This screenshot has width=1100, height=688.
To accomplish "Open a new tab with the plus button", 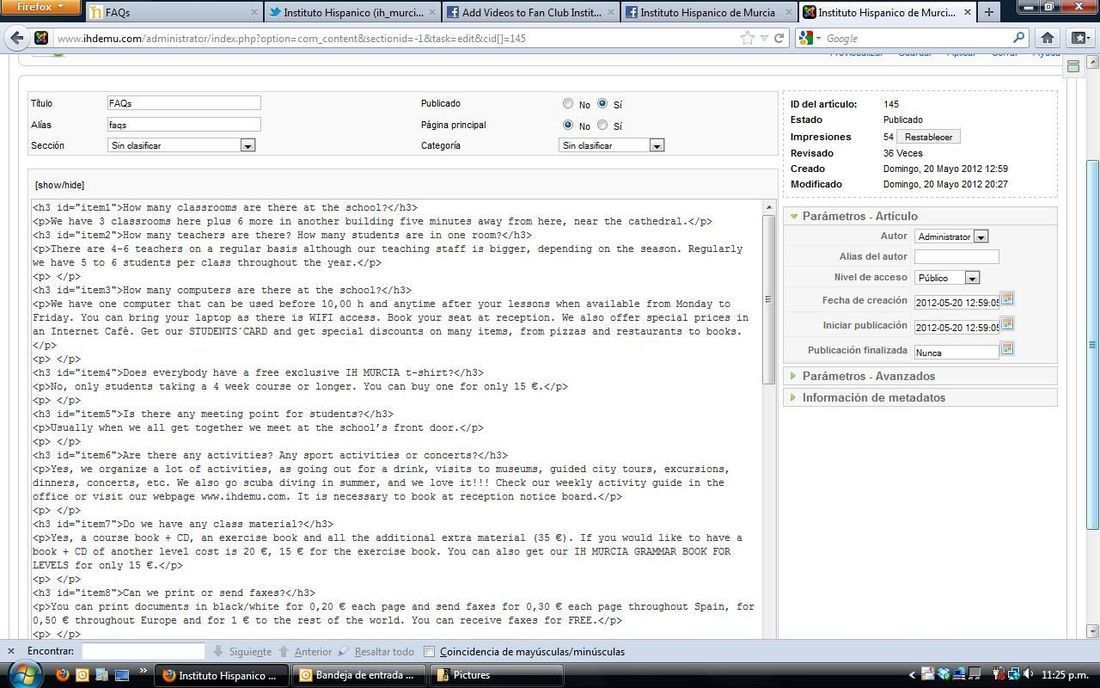I will pyautogui.click(x=988, y=12).
